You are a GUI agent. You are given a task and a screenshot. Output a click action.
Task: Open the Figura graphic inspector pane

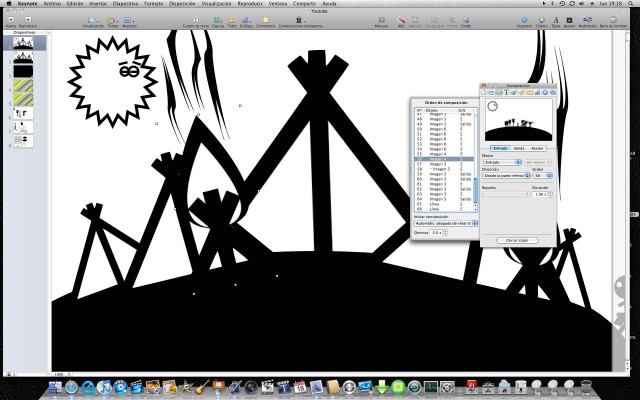pyautogui.click(x=514, y=93)
